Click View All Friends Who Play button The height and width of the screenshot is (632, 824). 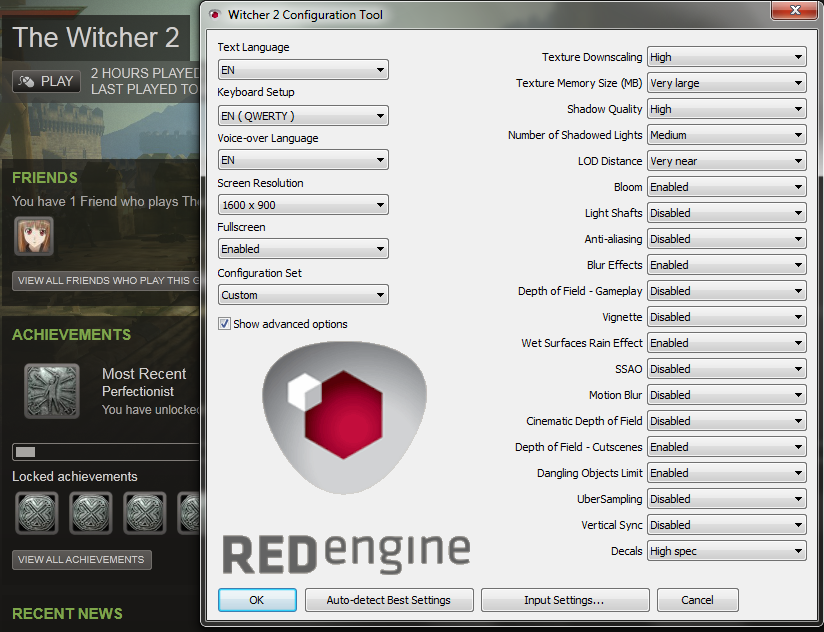pyautogui.click(x=106, y=281)
